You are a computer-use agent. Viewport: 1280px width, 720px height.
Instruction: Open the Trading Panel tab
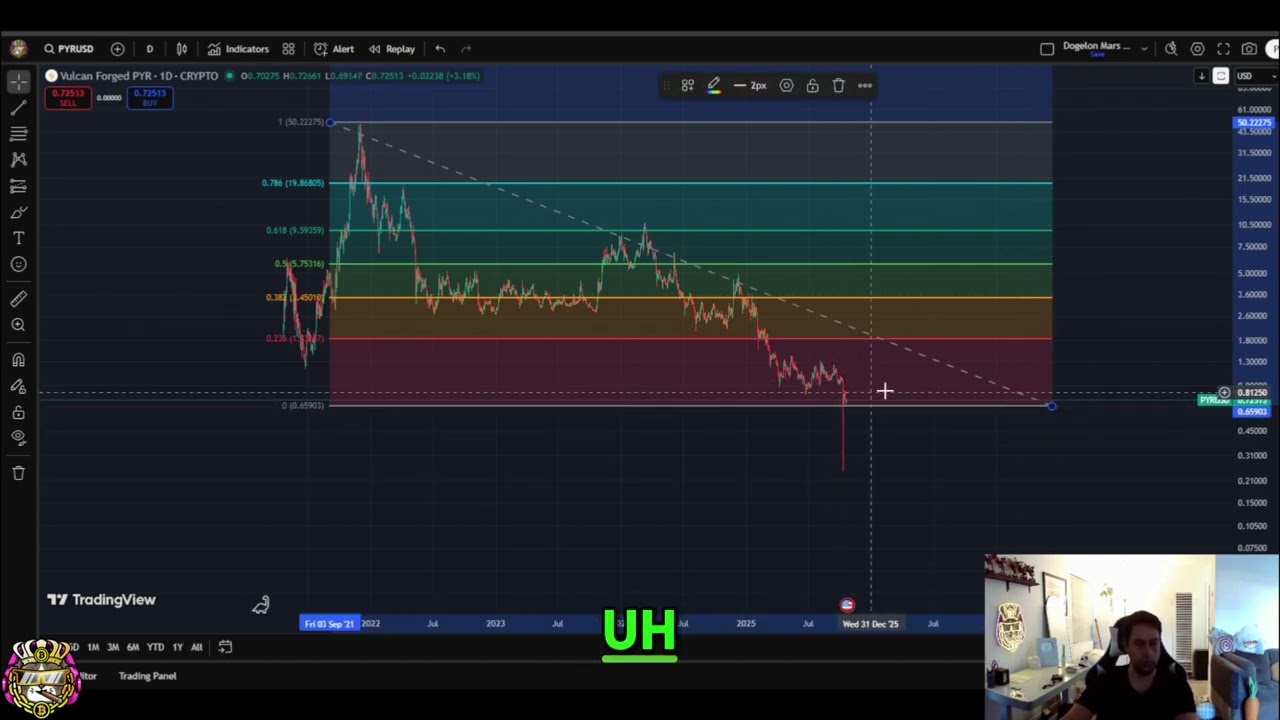click(x=147, y=676)
